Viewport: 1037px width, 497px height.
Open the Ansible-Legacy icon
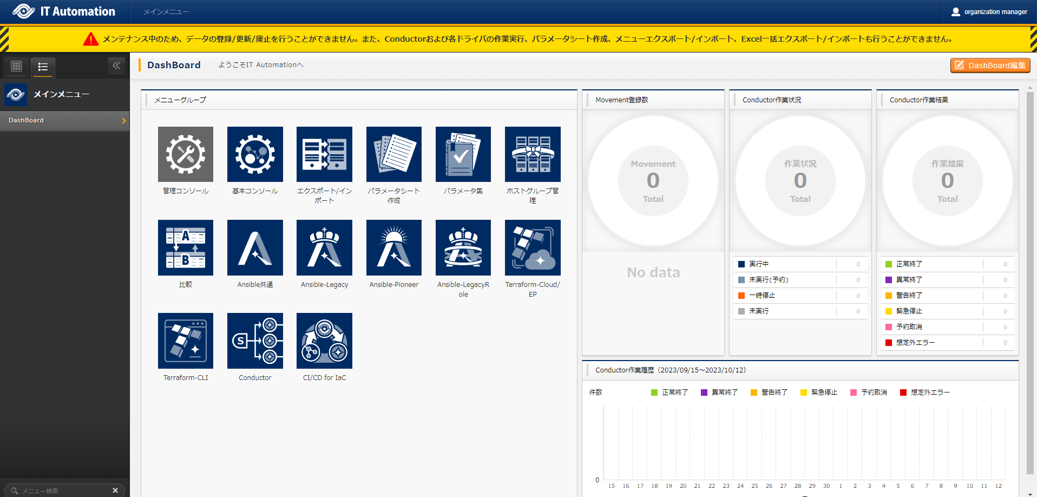(324, 247)
